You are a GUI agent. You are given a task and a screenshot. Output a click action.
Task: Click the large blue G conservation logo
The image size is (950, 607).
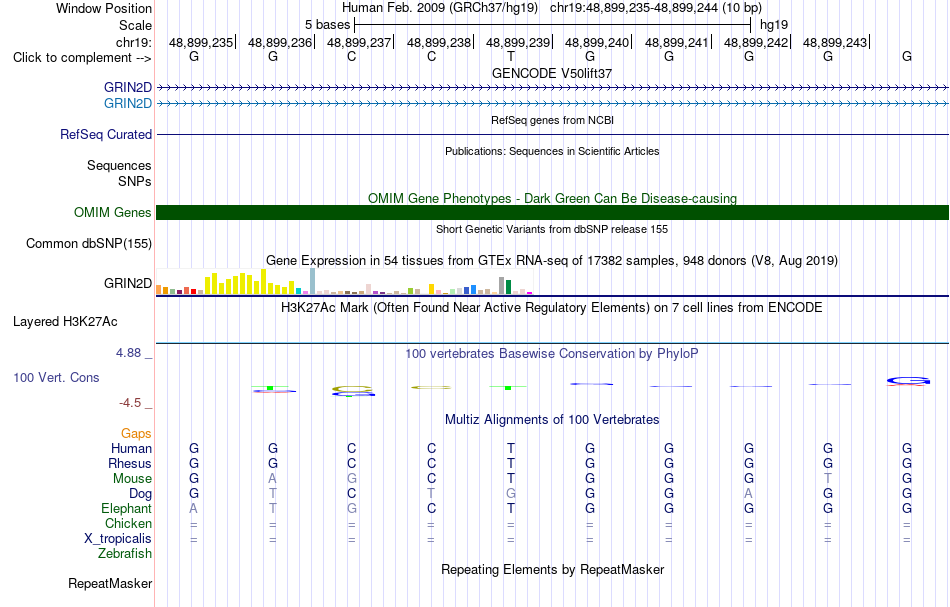(x=908, y=381)
